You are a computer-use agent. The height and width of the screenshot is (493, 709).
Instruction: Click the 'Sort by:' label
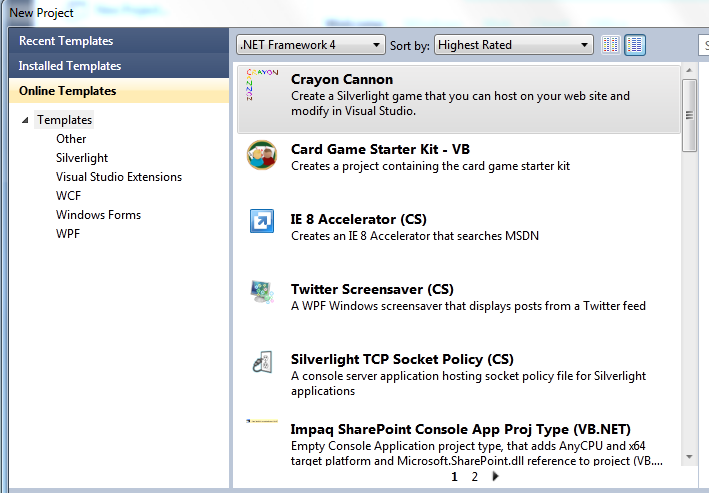click(410, 46)
